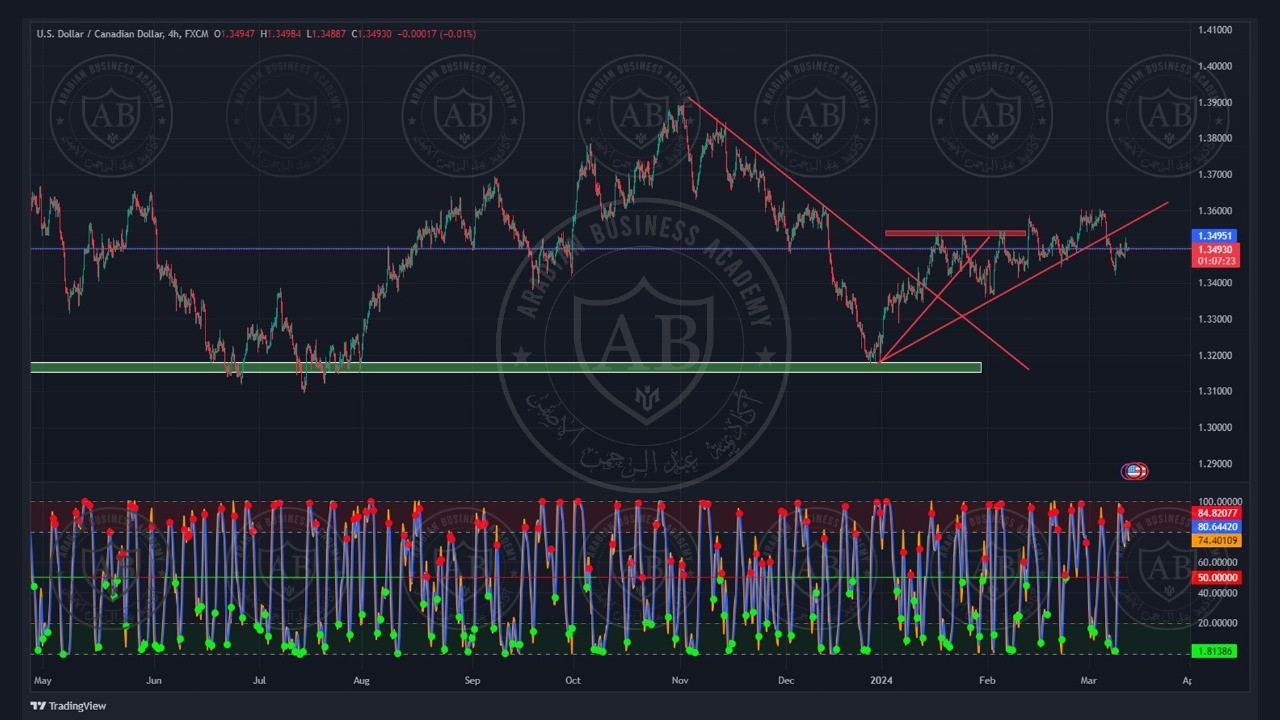Select the red 50.00000 midline label
The height and width of the screenshot is (720, 1280).
1216,578
